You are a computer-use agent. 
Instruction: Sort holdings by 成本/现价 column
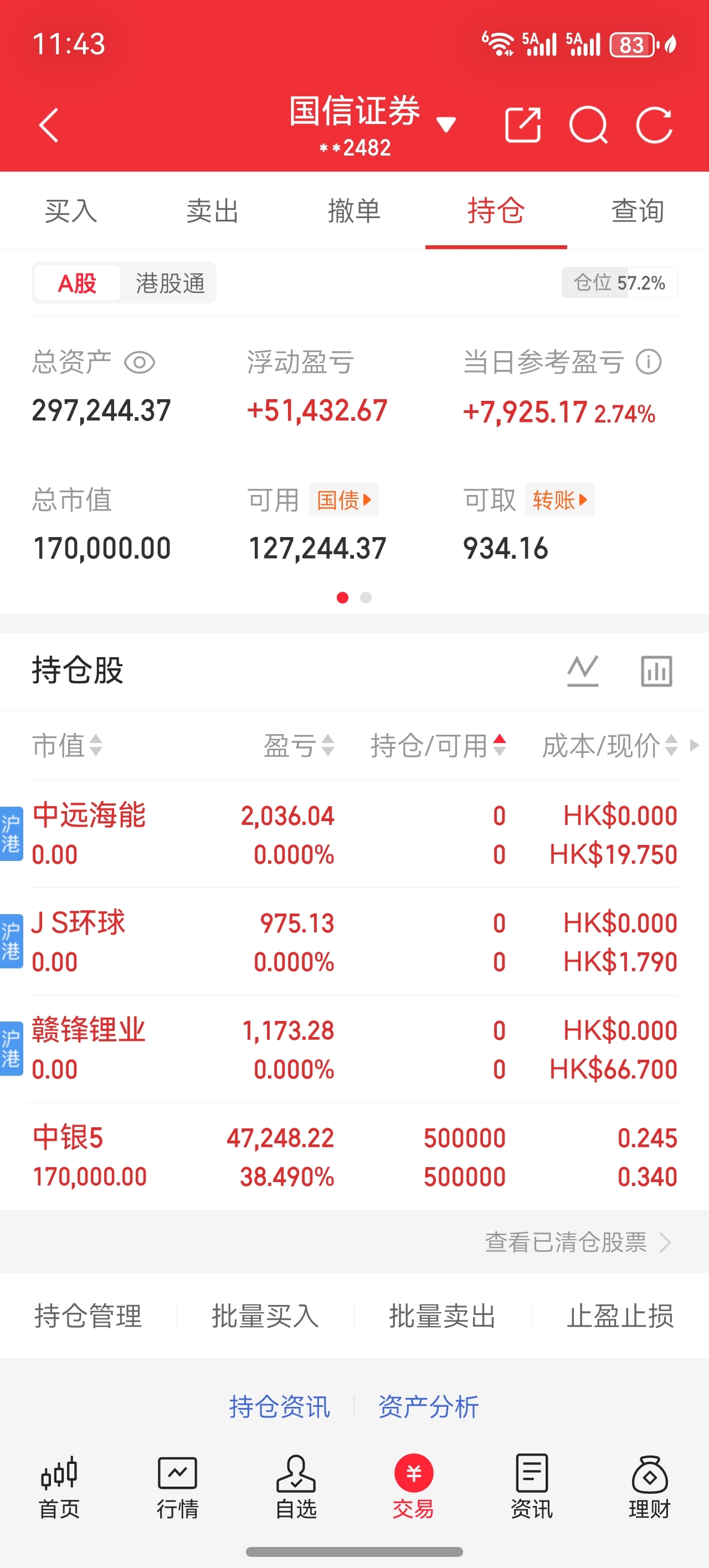pyautogui.click(x=610, y=745)
